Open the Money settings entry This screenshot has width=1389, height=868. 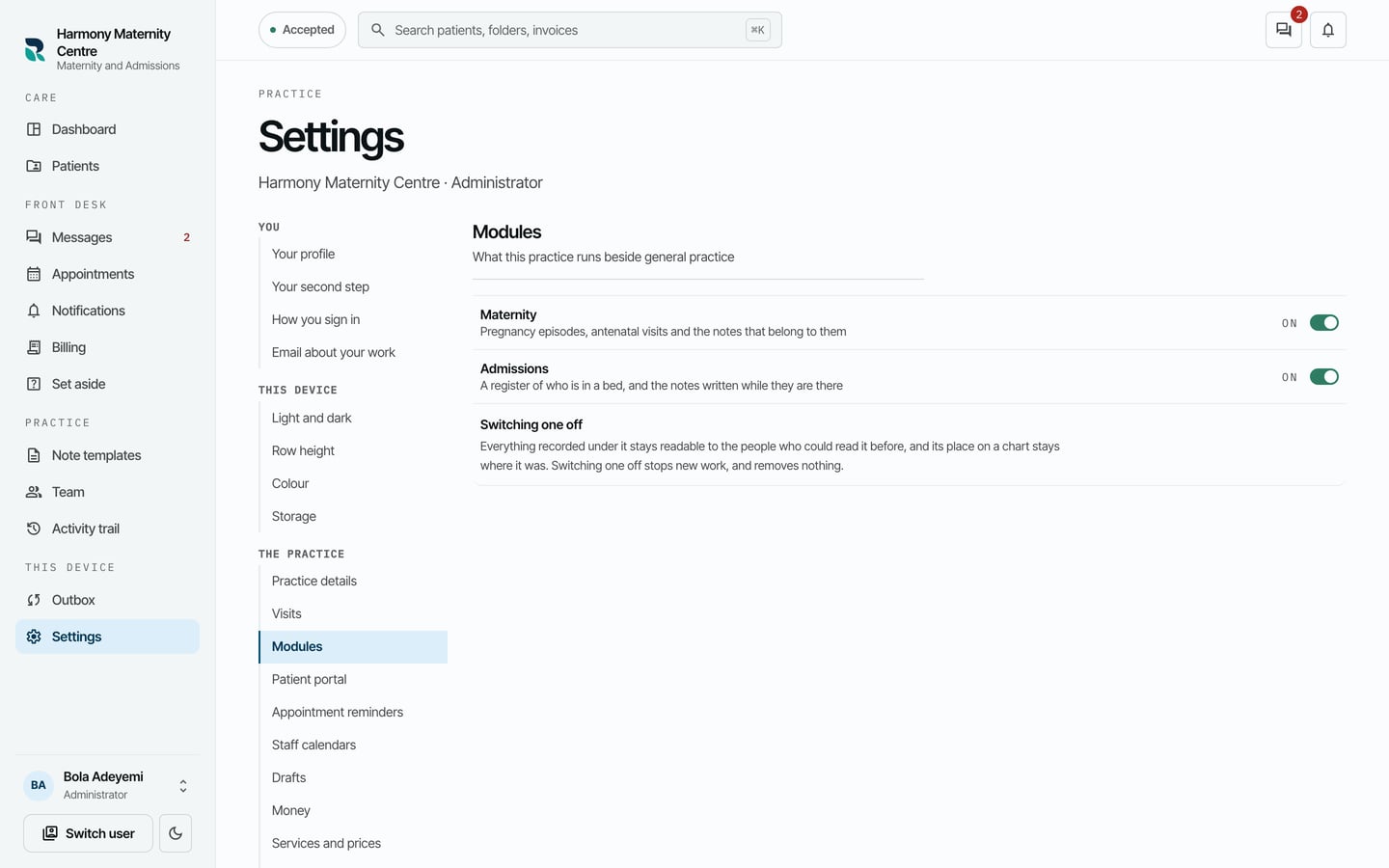click(353, 811)
